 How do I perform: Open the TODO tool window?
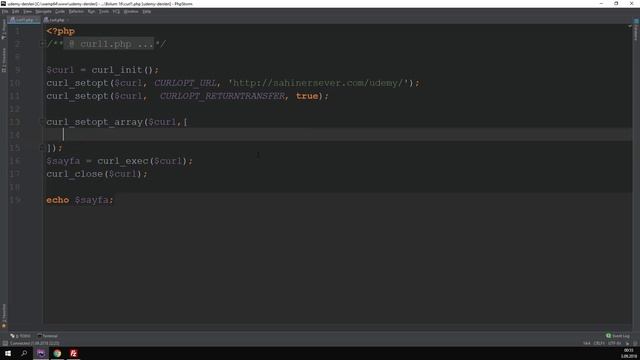pos(20,336)
